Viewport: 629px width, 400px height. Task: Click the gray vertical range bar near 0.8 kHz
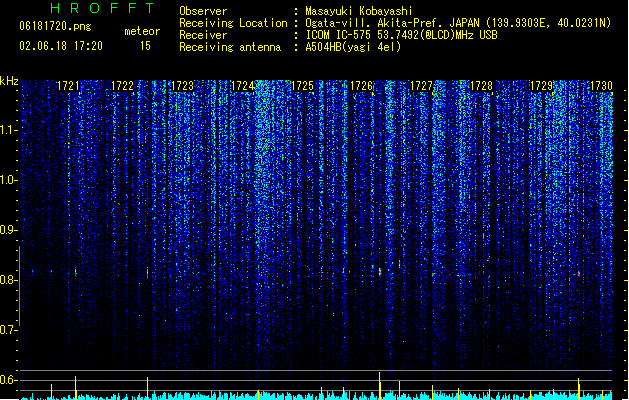click(x=19, y=286)
